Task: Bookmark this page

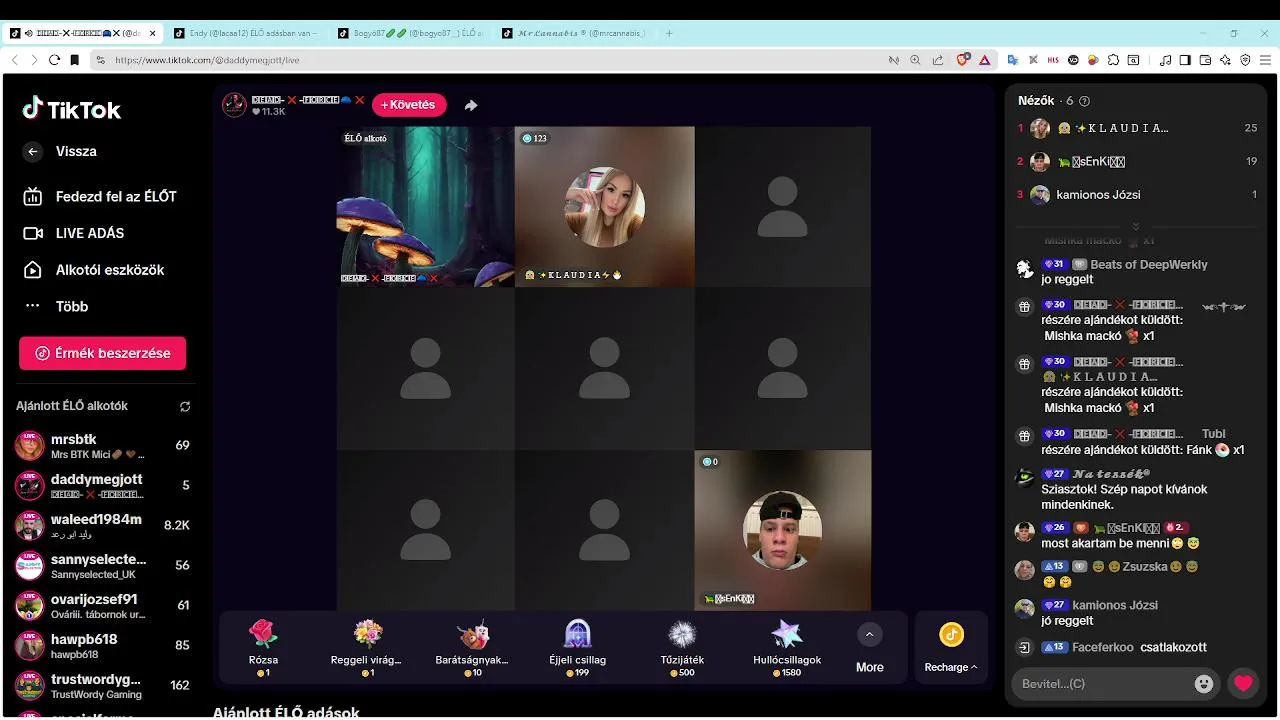Action: click(75, 60)
